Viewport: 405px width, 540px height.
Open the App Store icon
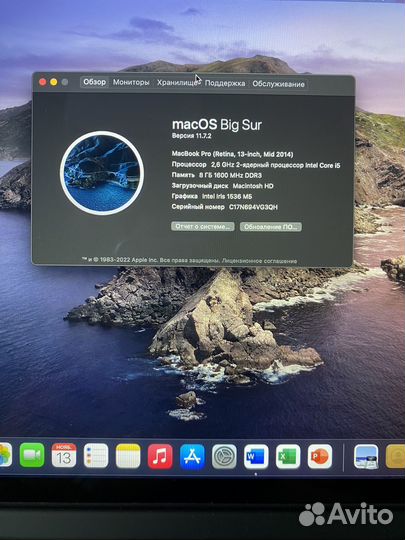(192, 456)
